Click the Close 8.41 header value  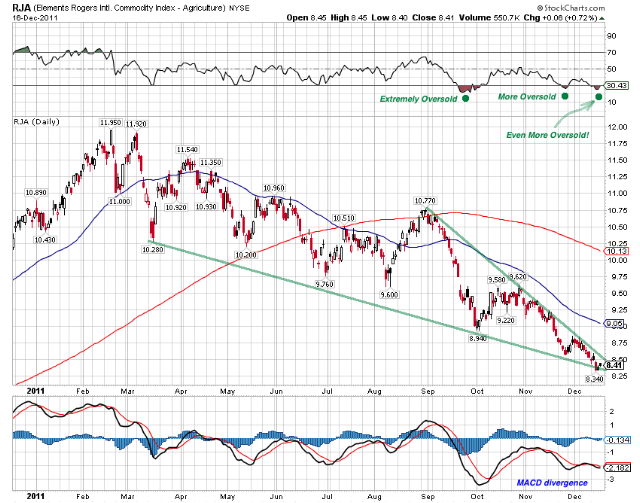(x=433, y=18)
